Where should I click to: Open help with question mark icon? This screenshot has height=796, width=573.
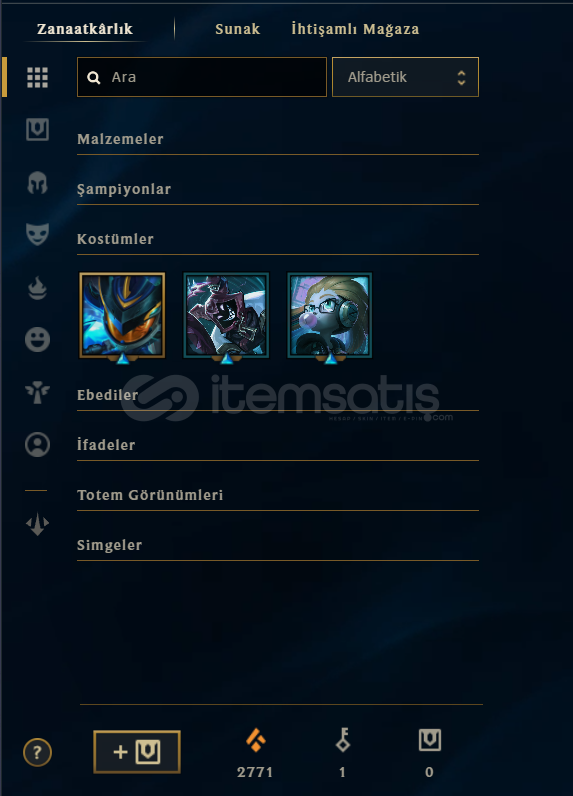(x=38, y=752)
